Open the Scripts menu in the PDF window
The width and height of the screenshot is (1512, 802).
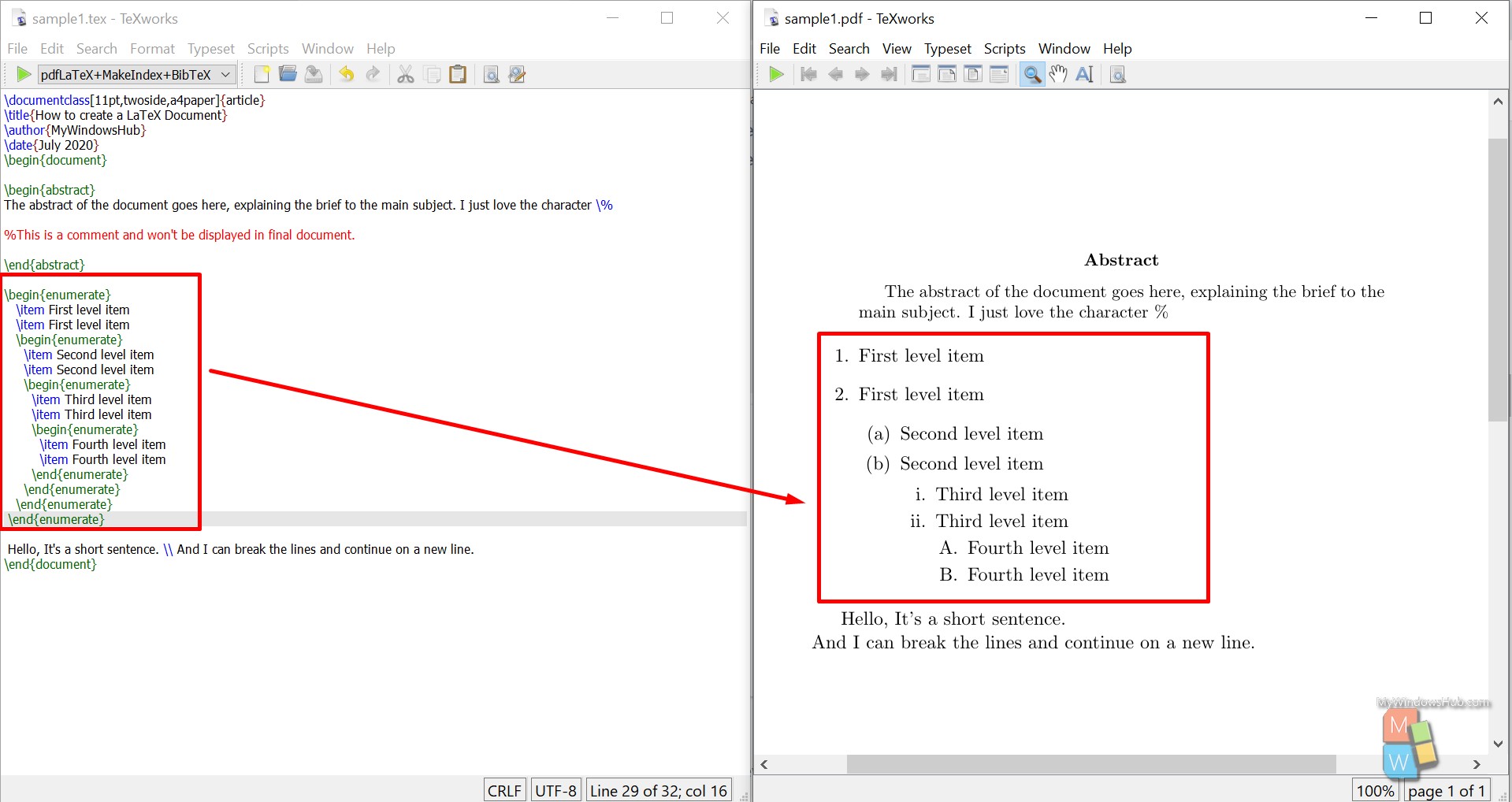pos(1004,48)
